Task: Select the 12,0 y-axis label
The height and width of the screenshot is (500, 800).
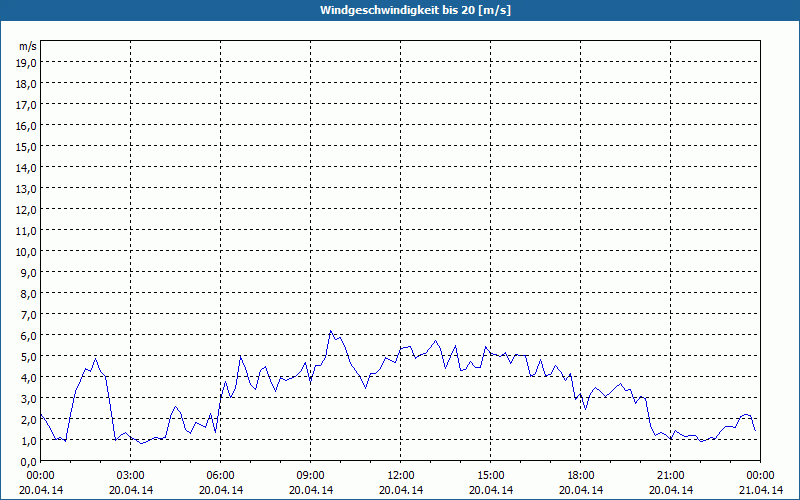Action: tap(27, 210)
